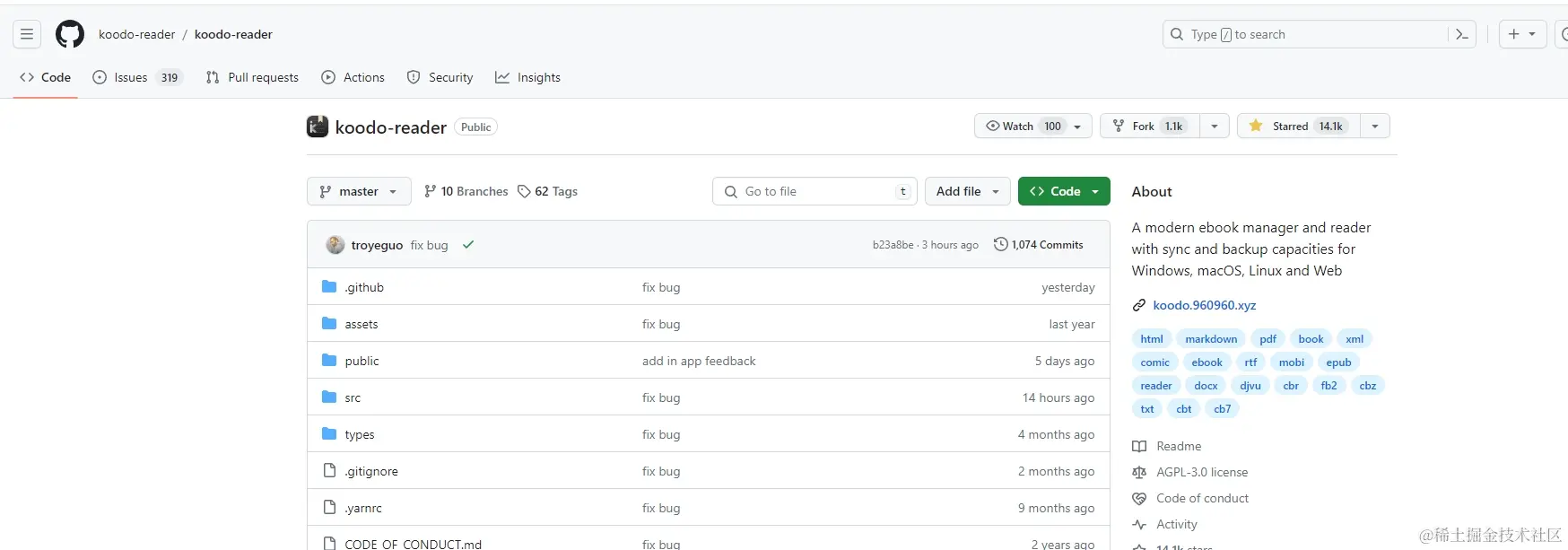This screenshot has height=550, width=1568.
Task: Open the Actions tab
Action: click(x=353, y=77)
